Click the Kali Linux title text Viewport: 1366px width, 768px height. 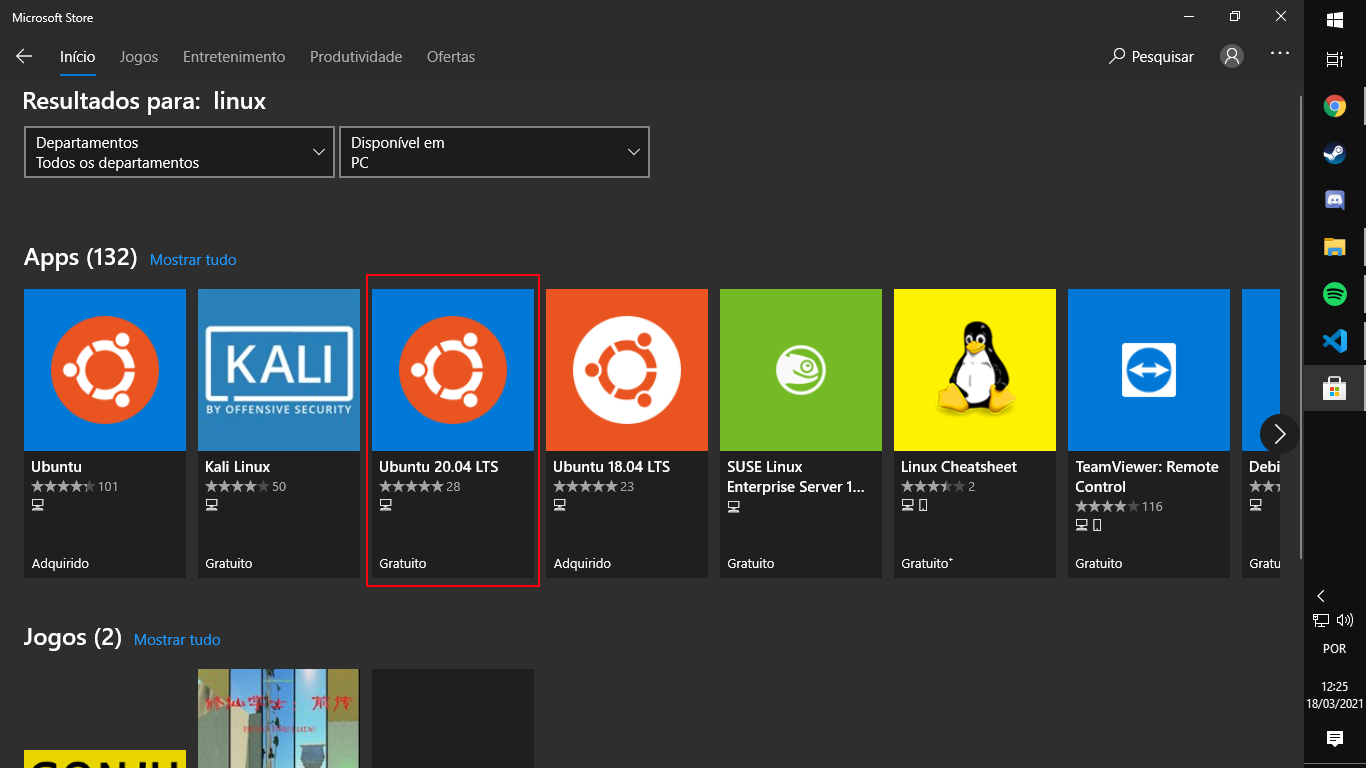pyautogui.click(x=238, y=467)
